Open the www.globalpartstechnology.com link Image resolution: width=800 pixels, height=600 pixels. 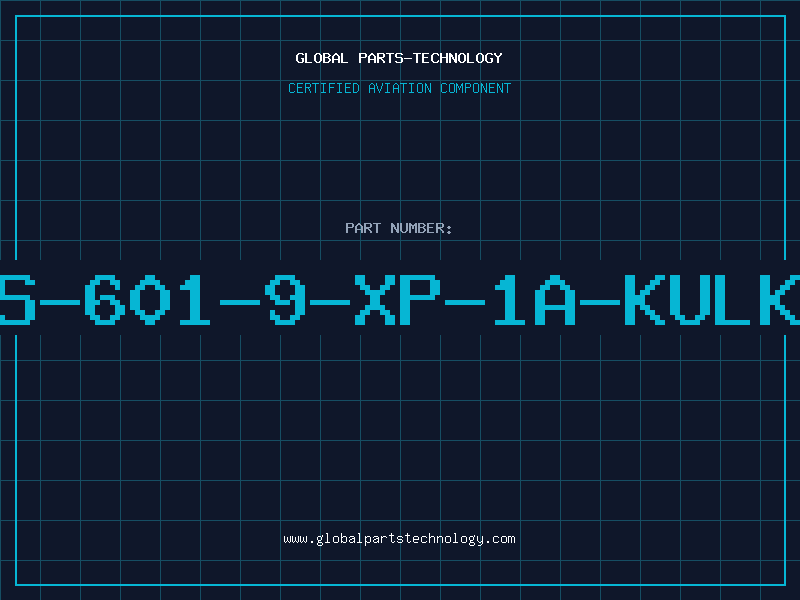click(x=399, y=539)
